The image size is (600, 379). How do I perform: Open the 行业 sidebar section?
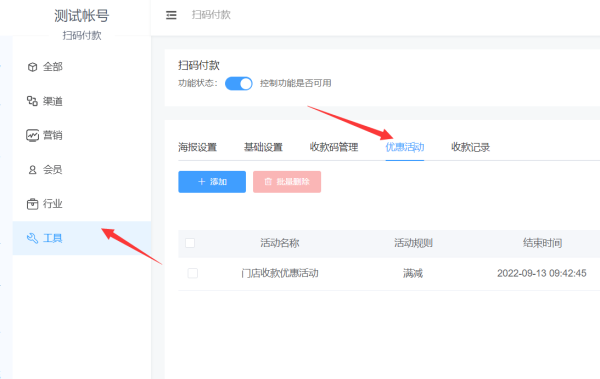click(82, 204)
